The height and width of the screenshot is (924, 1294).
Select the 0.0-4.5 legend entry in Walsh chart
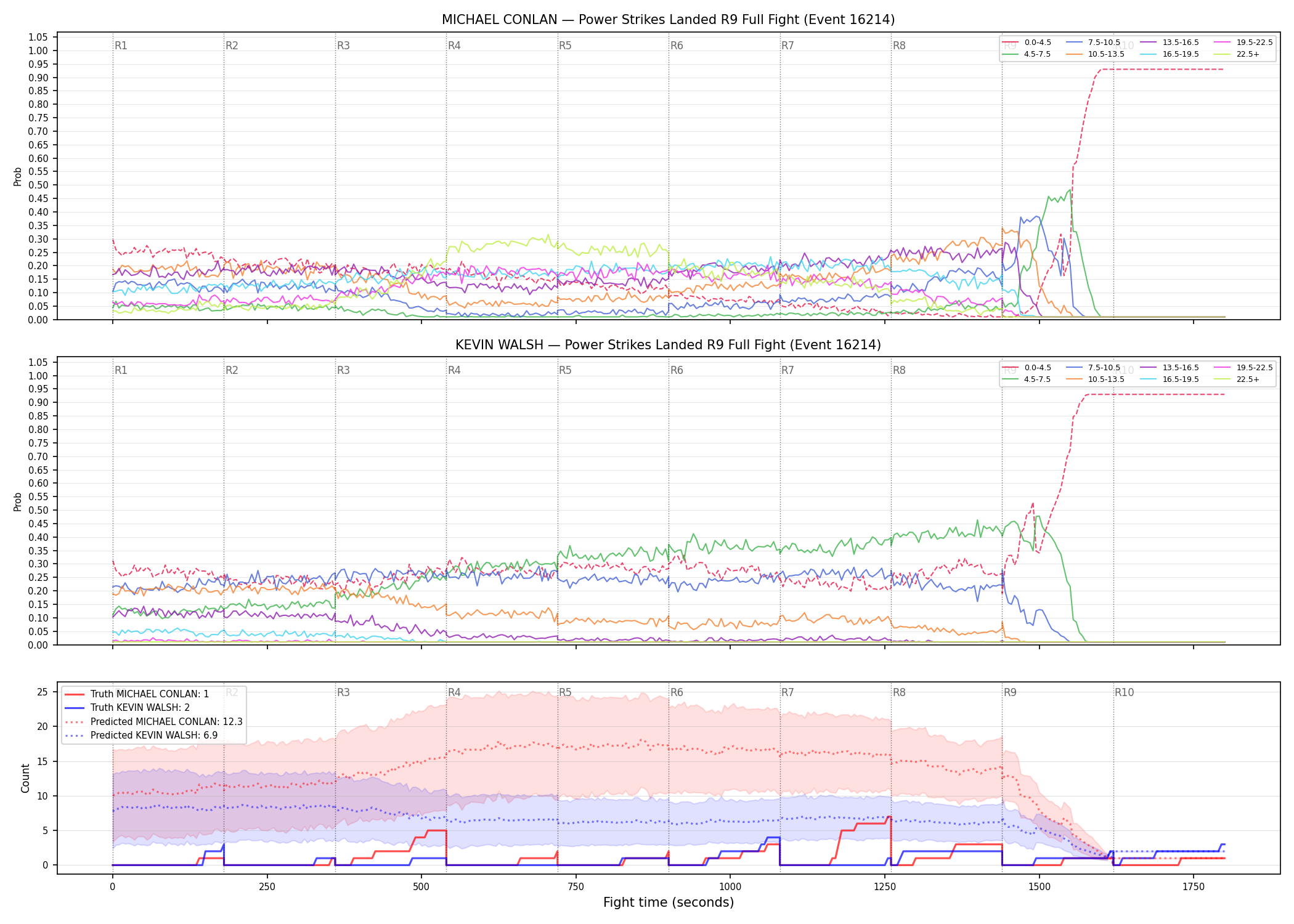point(1027,368)
